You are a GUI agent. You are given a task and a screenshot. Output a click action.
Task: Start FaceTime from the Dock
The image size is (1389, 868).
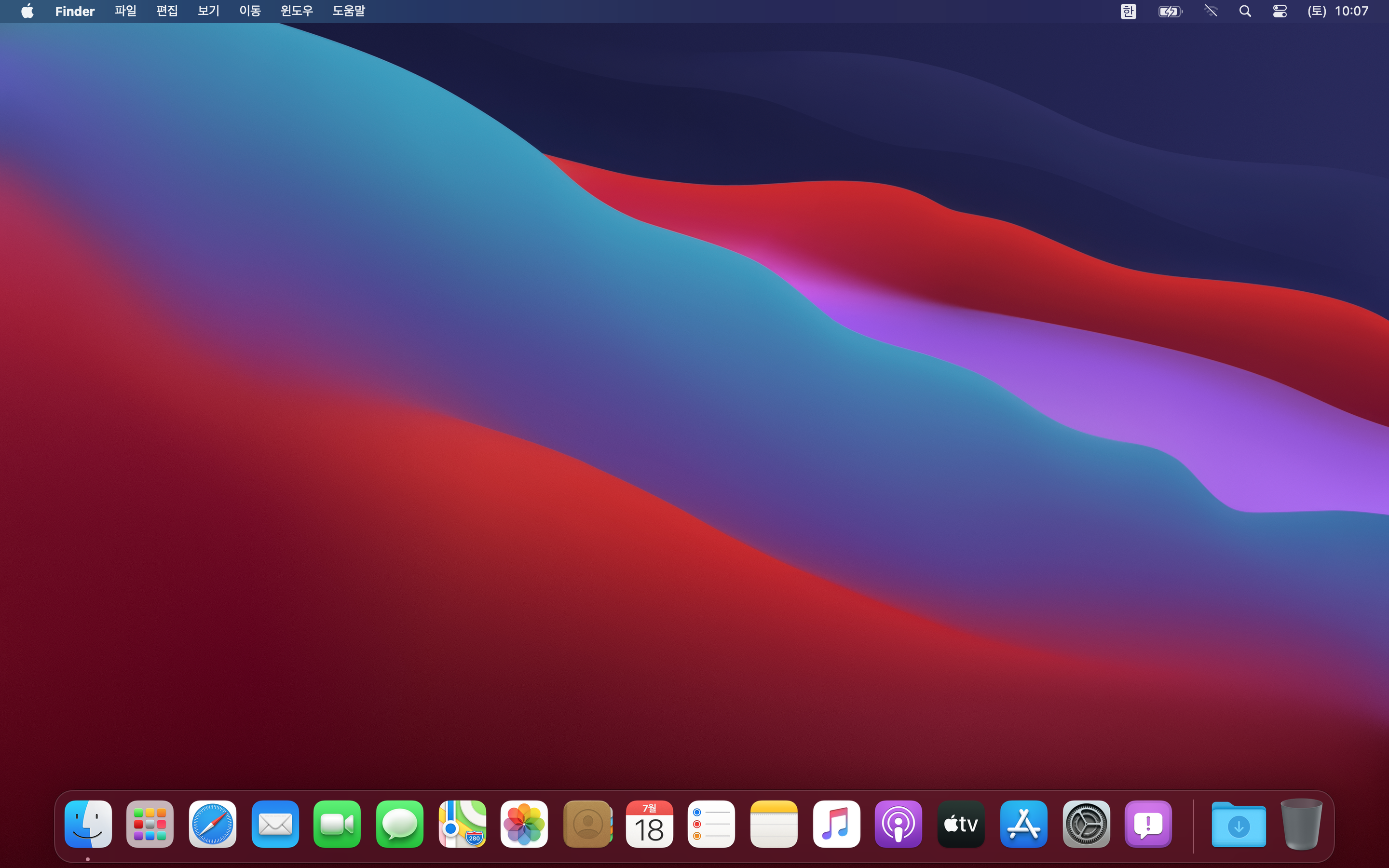click(337, 824)
